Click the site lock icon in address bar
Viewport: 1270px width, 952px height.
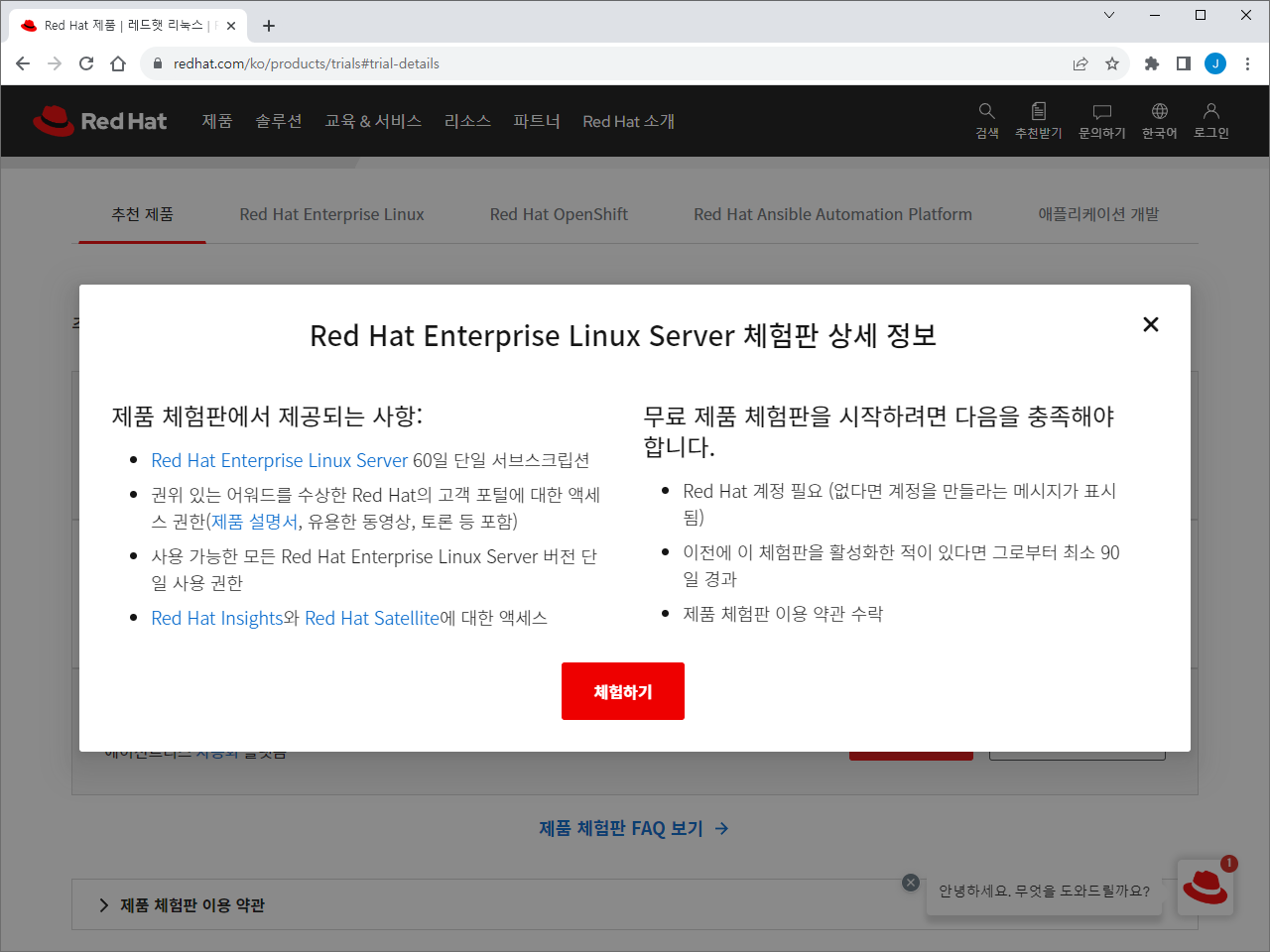(x=157, y=63)
